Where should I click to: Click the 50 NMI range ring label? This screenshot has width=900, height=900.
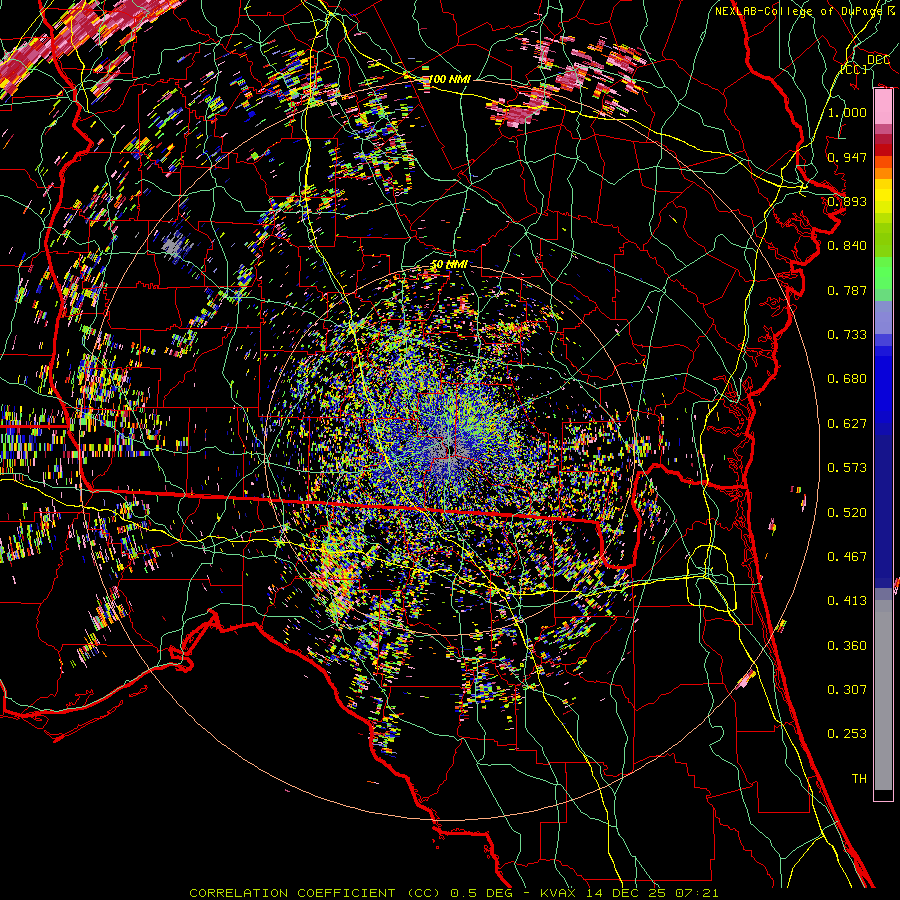pyautogui.click(x=449, y=265)
